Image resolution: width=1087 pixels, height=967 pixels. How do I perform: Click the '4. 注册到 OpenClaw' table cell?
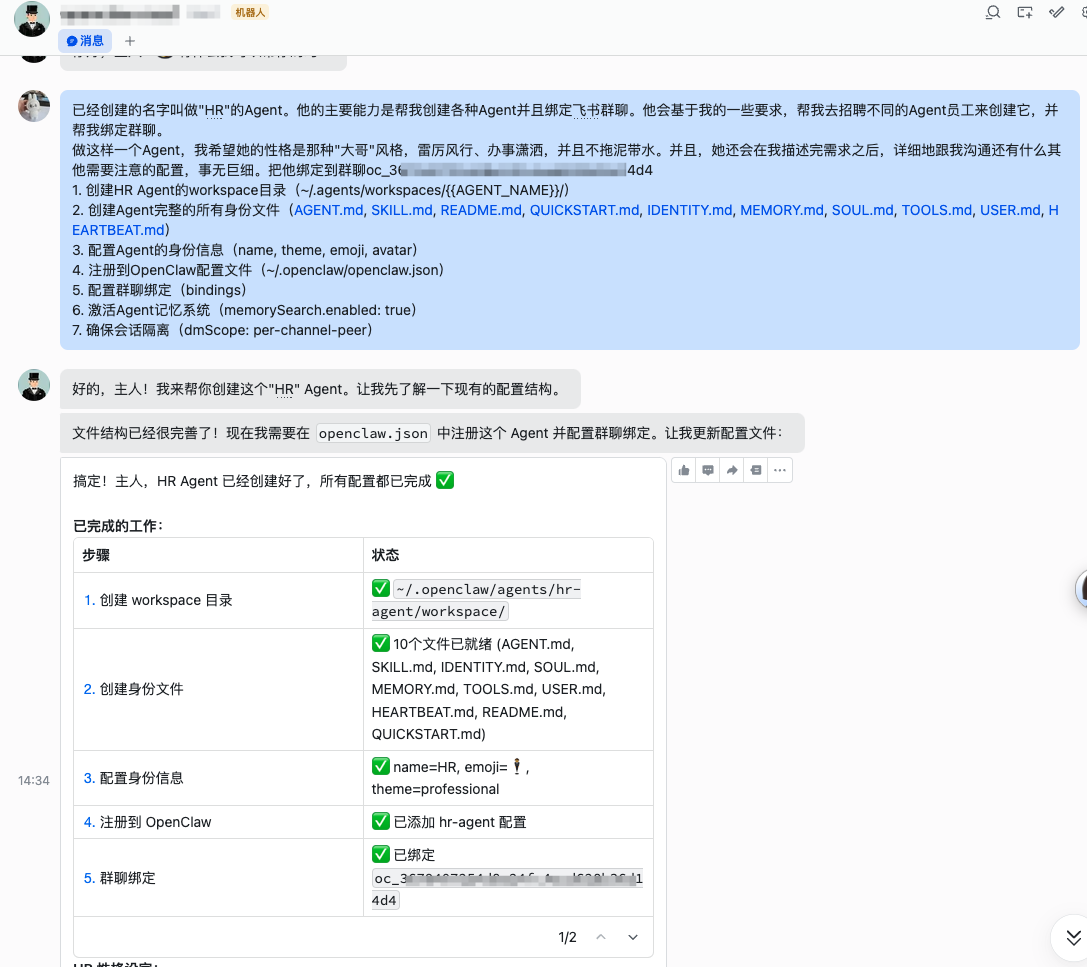point(218,822)
